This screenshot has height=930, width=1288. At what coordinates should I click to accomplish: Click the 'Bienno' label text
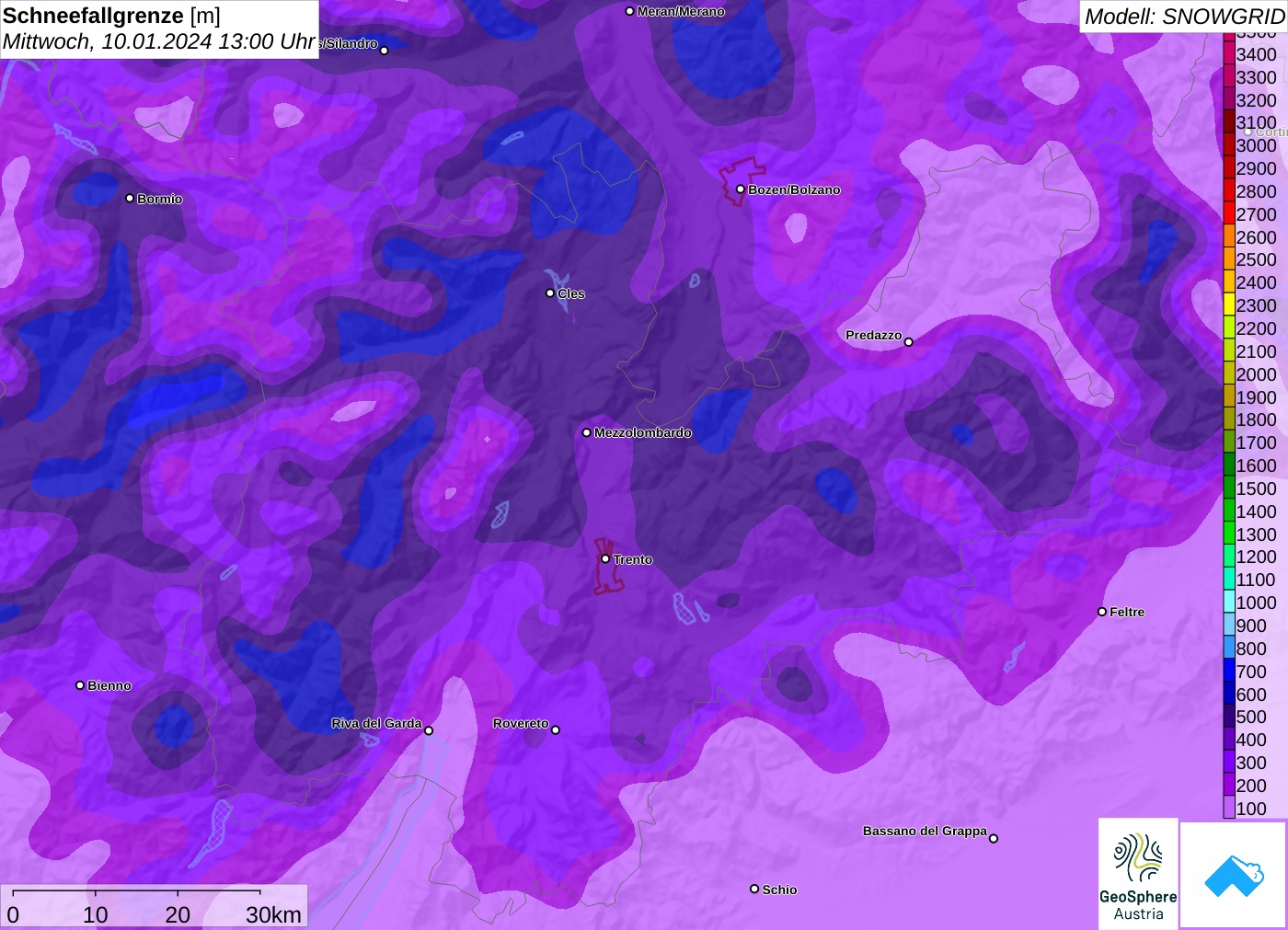[109, 685]
